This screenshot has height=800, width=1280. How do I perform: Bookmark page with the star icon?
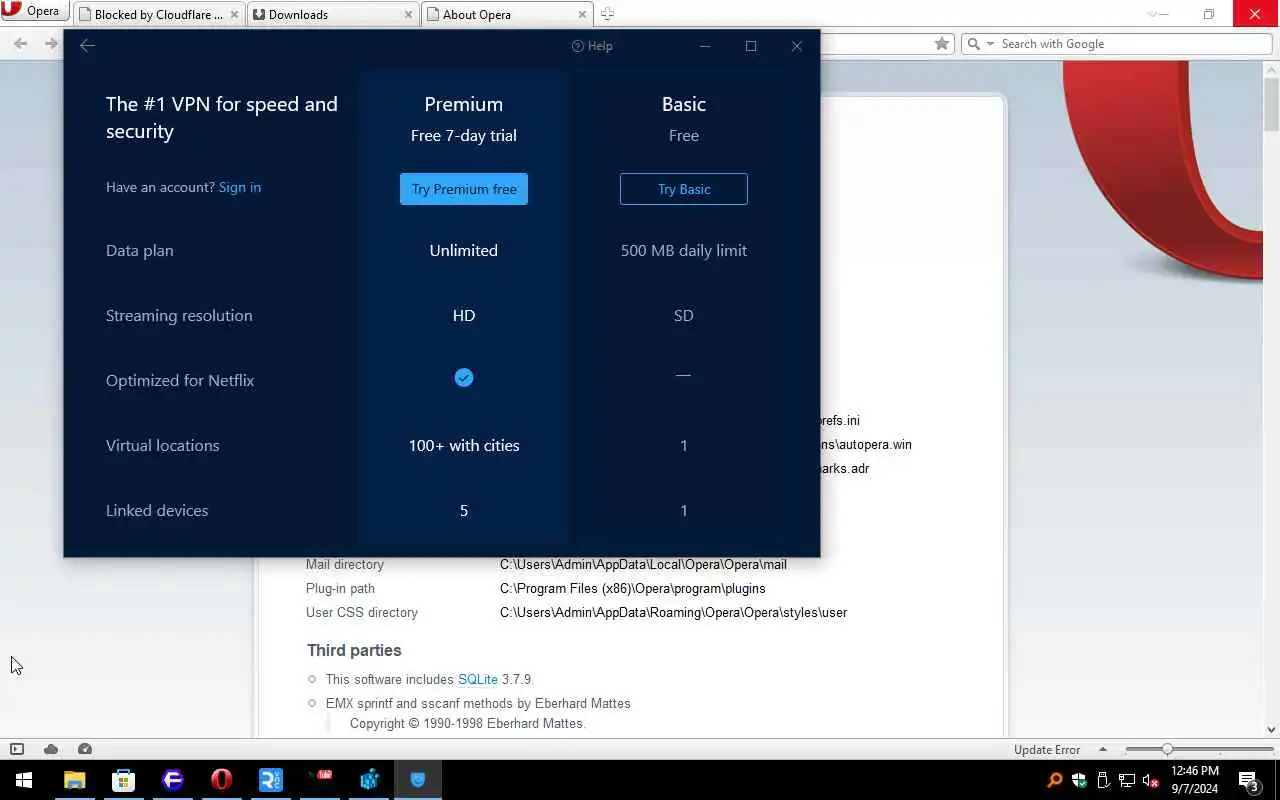click(x=941, y=44)
